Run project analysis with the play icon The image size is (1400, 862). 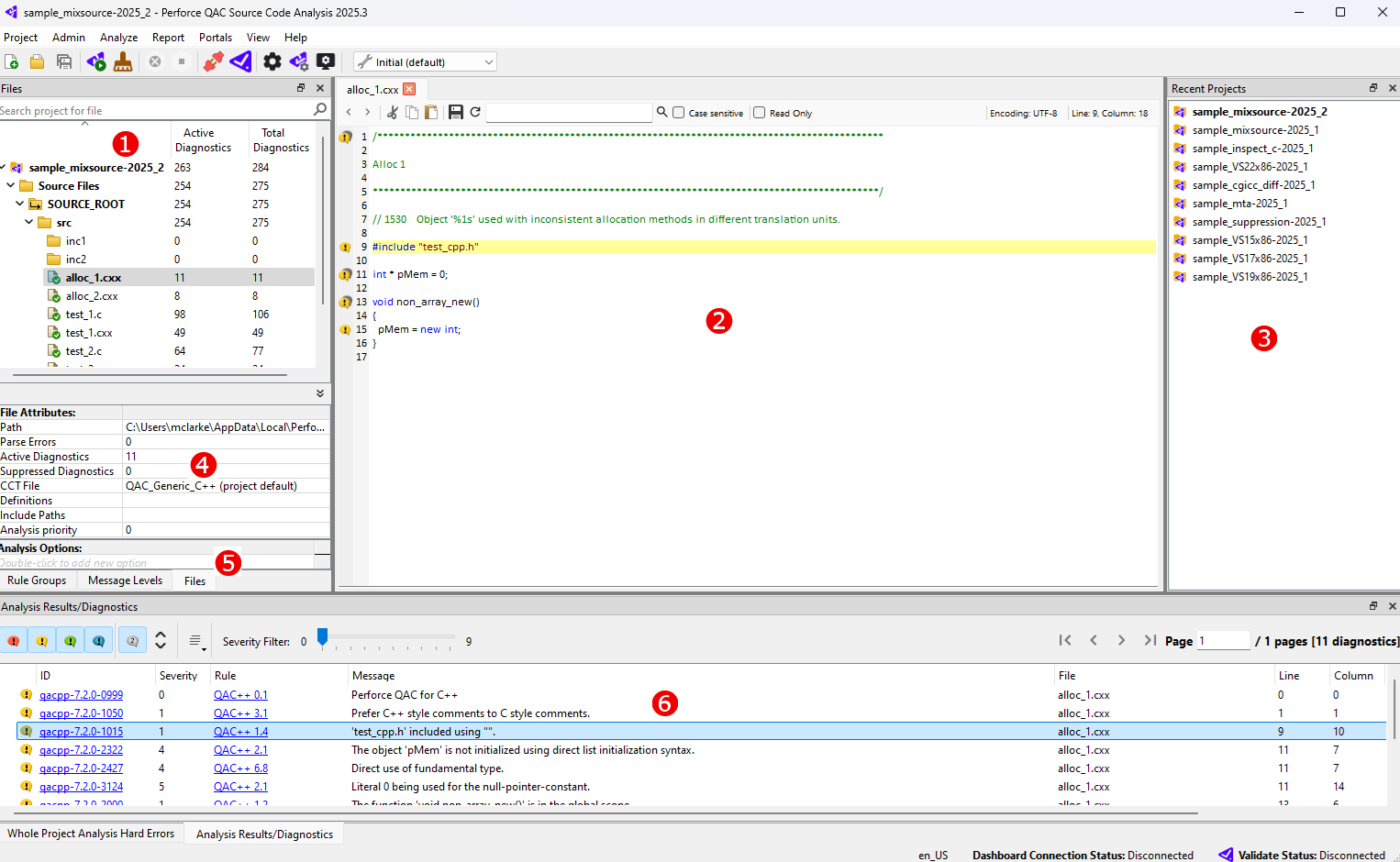[x=96, y=61]
